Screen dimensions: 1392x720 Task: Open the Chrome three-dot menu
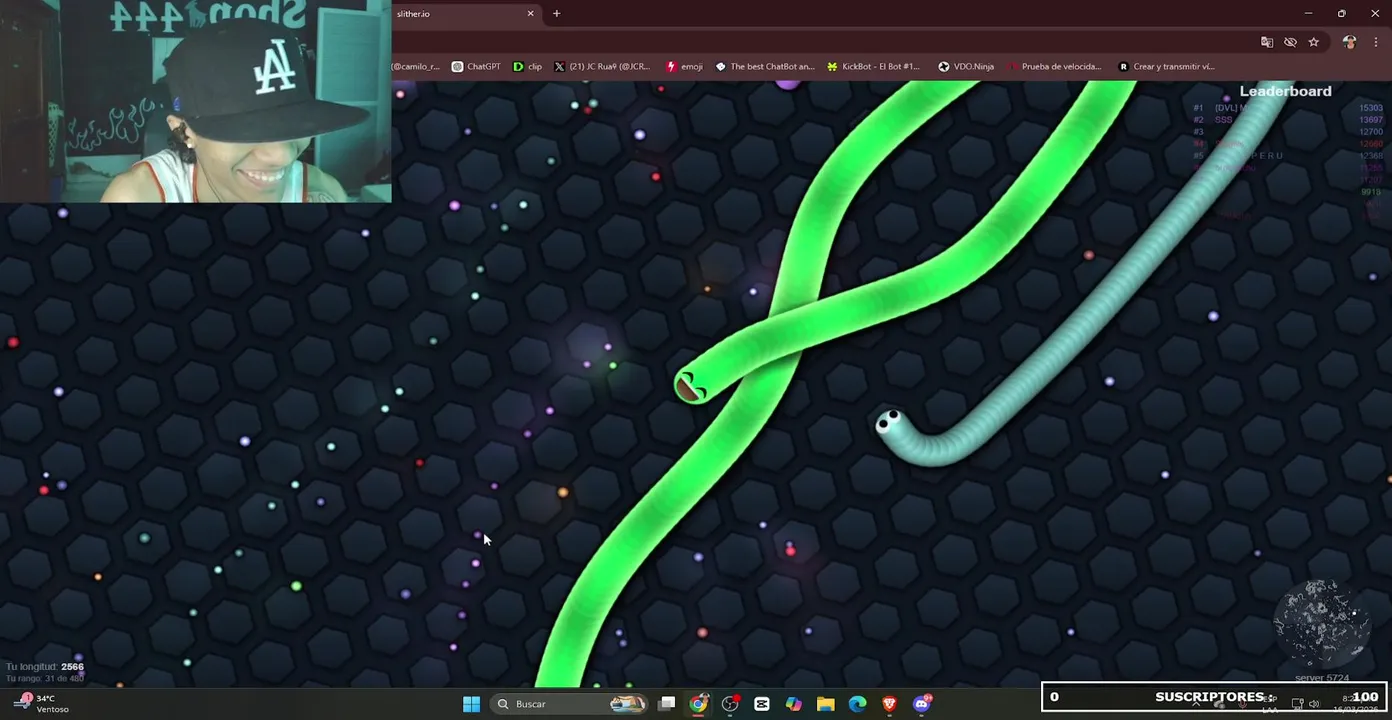pyautogui.click(x=1377, y=42)
